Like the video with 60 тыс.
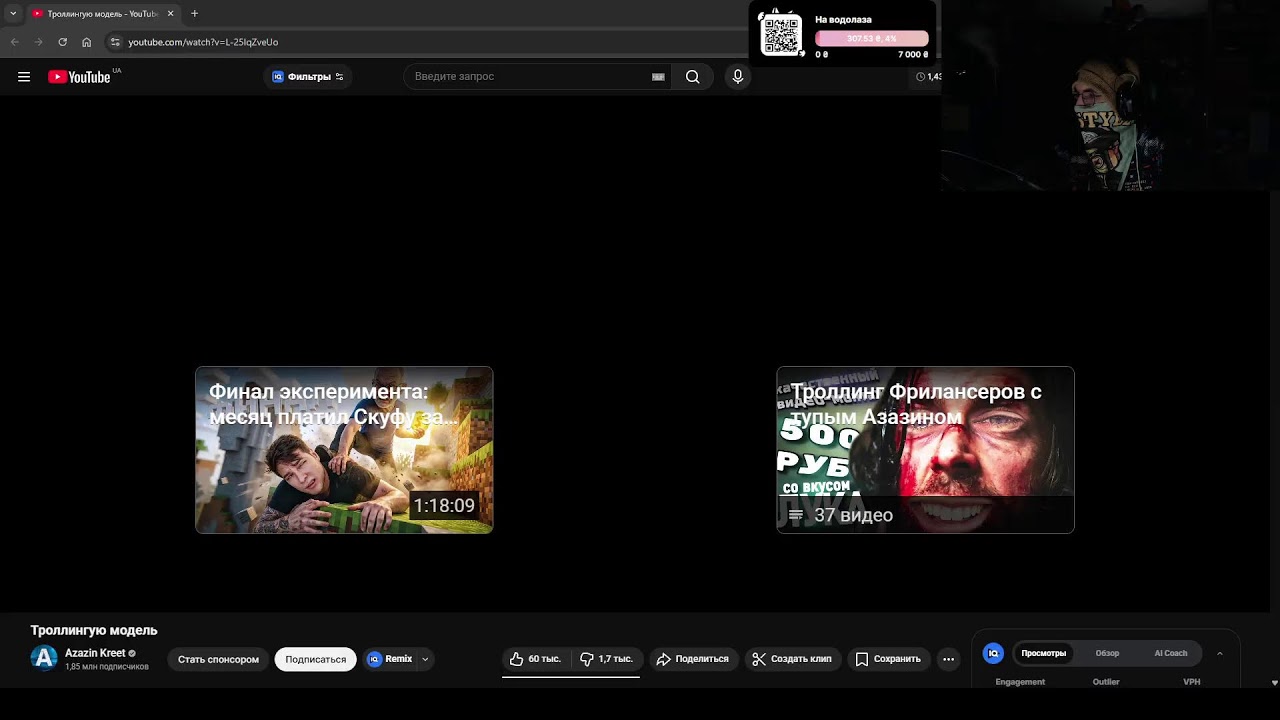 (535, 659)
